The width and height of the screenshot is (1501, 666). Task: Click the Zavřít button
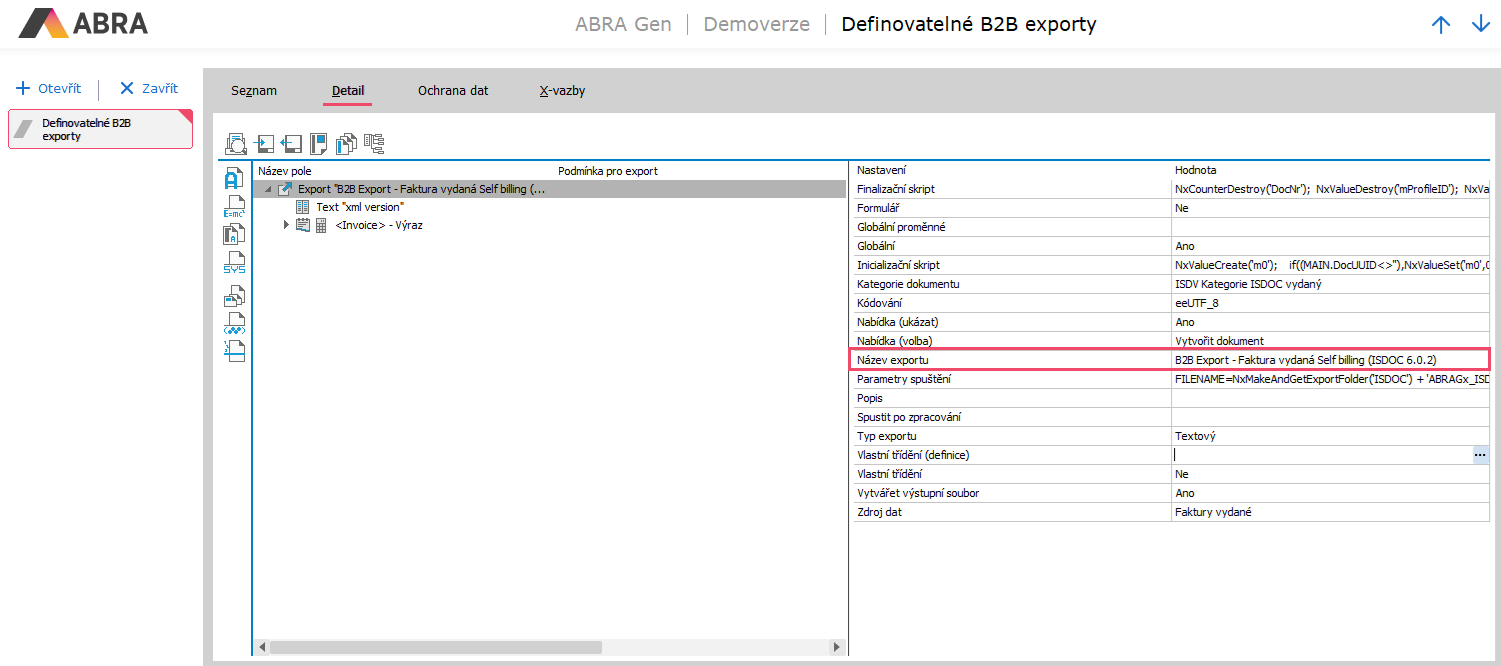[x=149, y=88]
